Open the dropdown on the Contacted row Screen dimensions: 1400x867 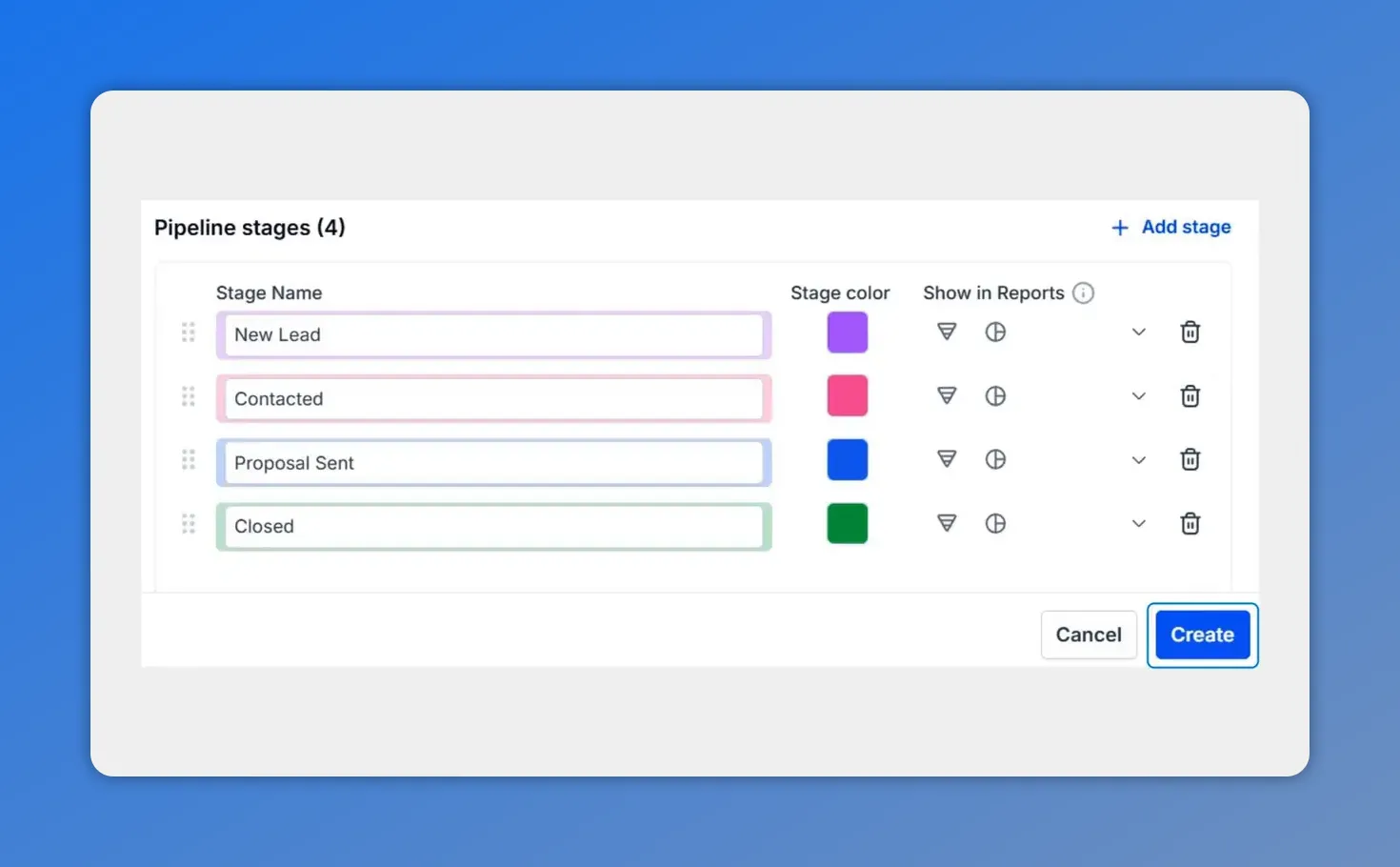pyautogui.click(x=1139, y=395)
